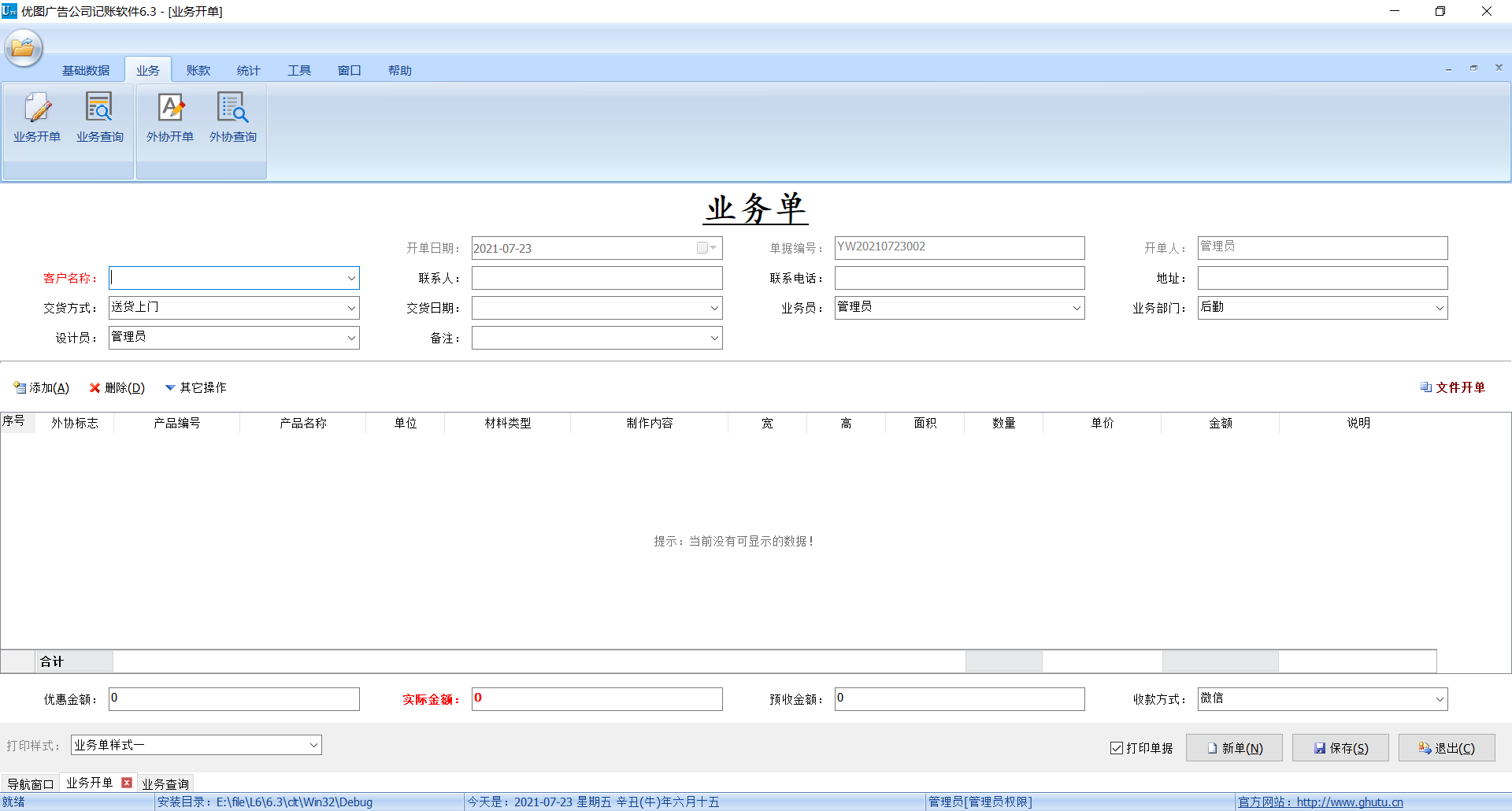Open 文件开单 link icon
Image resolution: width=1512 pixels, height=811 pixels.
[1425, 387]
